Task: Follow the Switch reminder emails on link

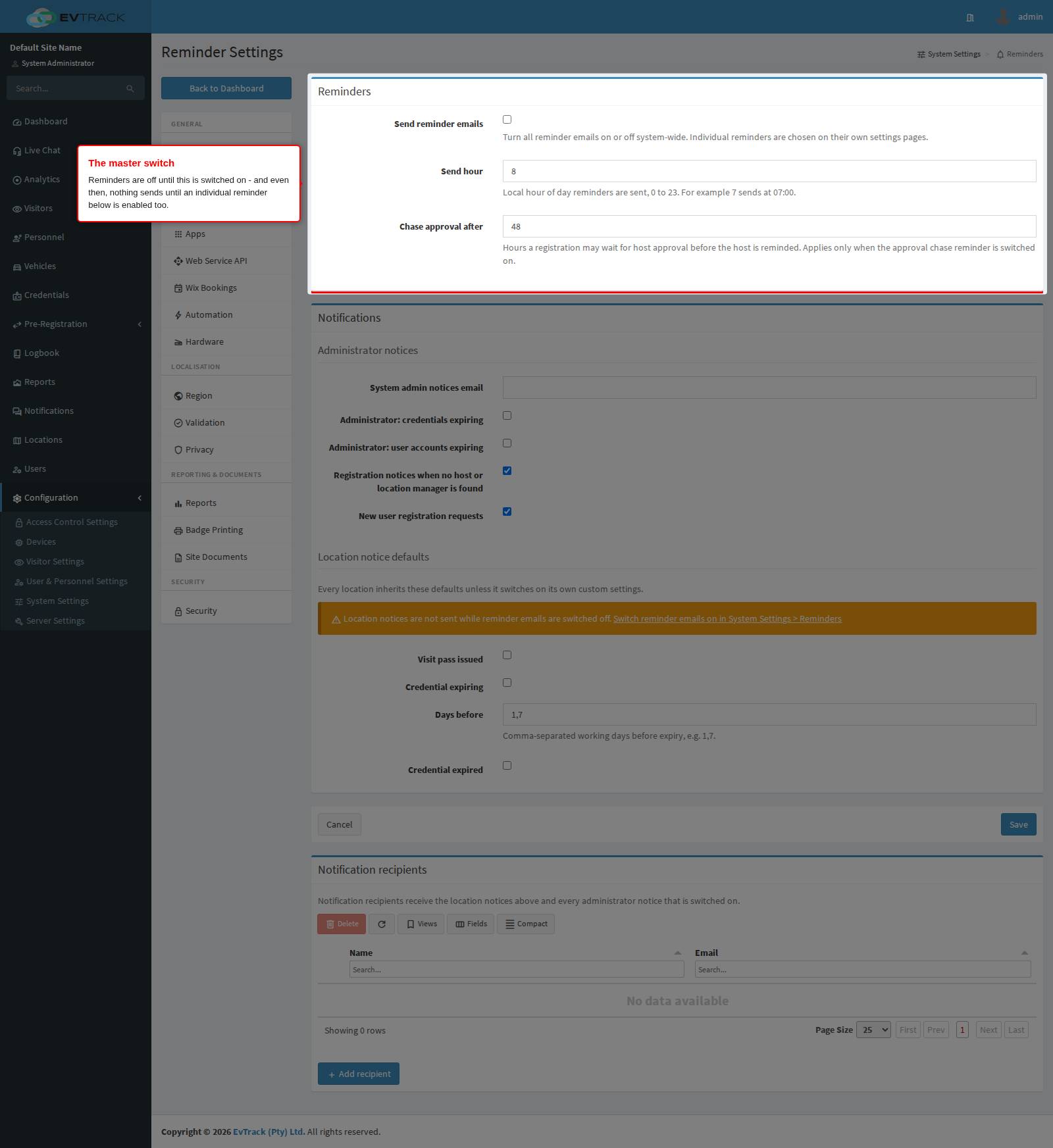Action: [x=727, y=619]
